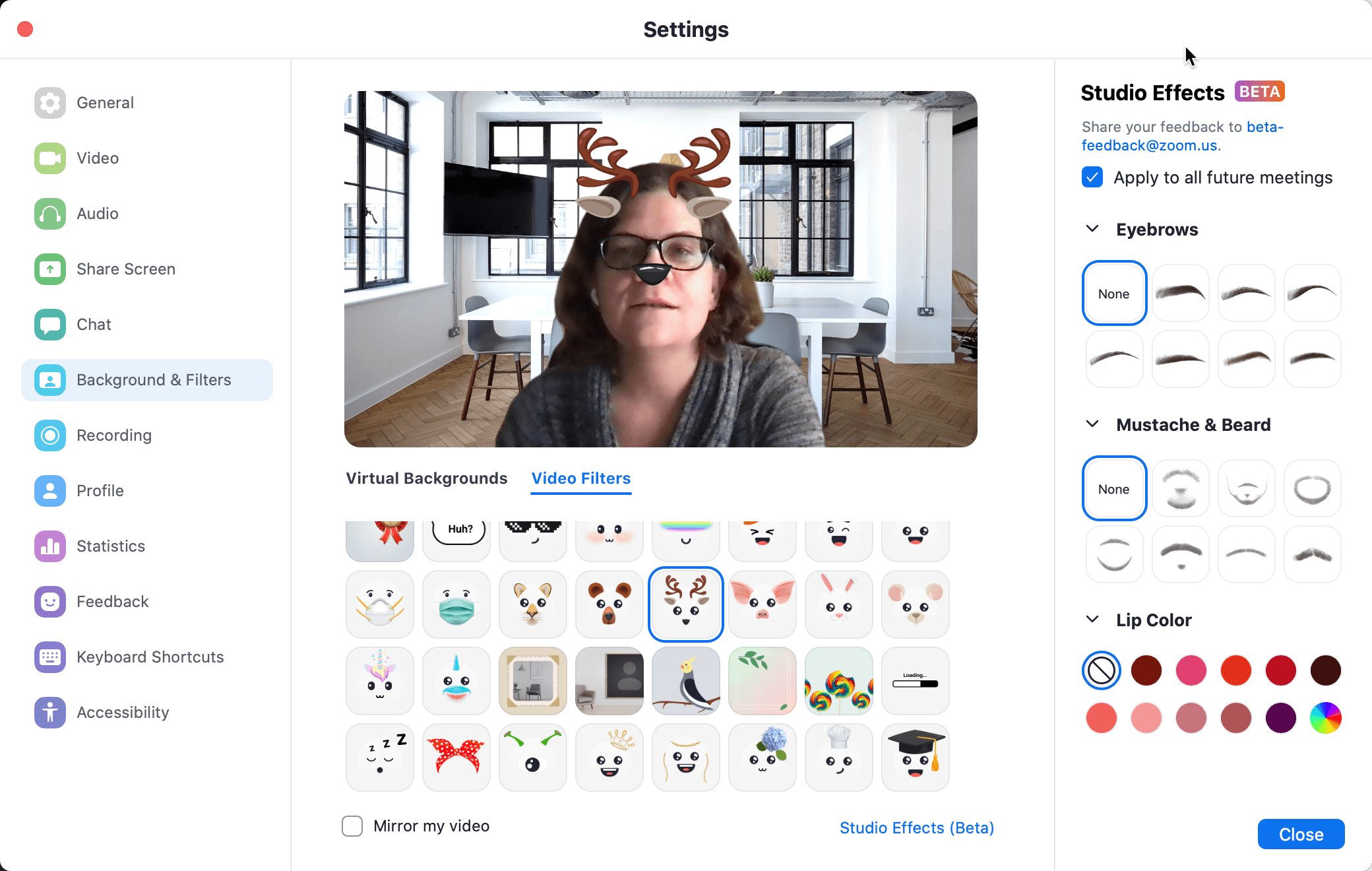
Task: Click the Studio Effects (Beta) link
Action: tap(918, 827)
